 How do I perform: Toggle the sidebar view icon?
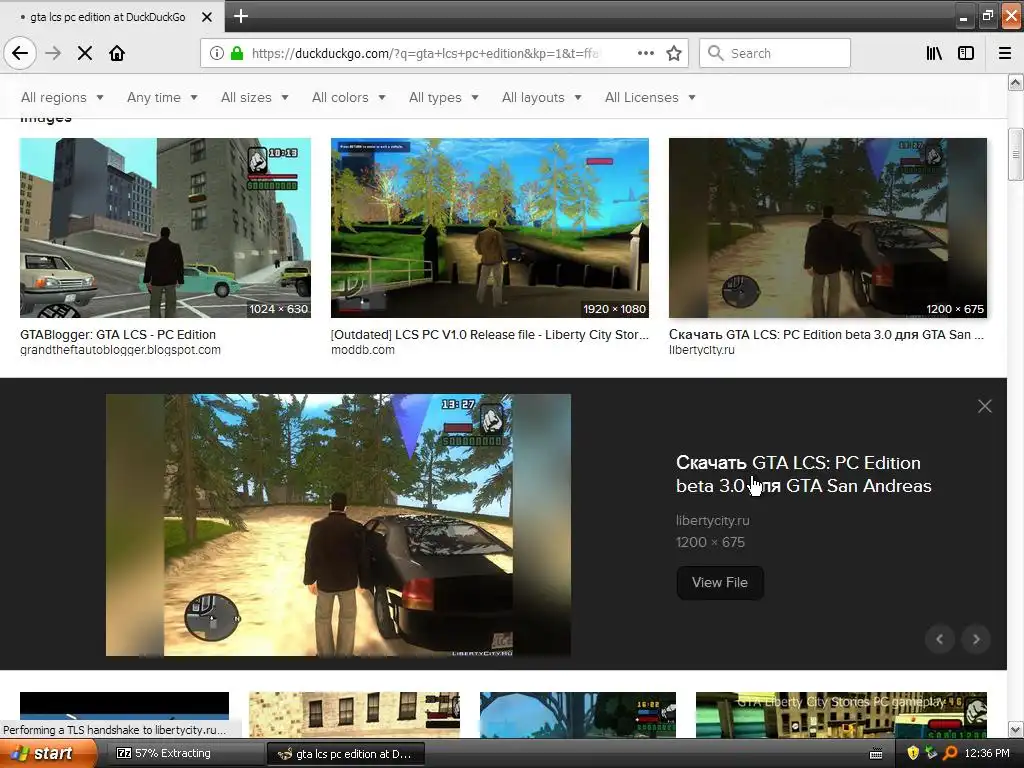pos(966,53)
